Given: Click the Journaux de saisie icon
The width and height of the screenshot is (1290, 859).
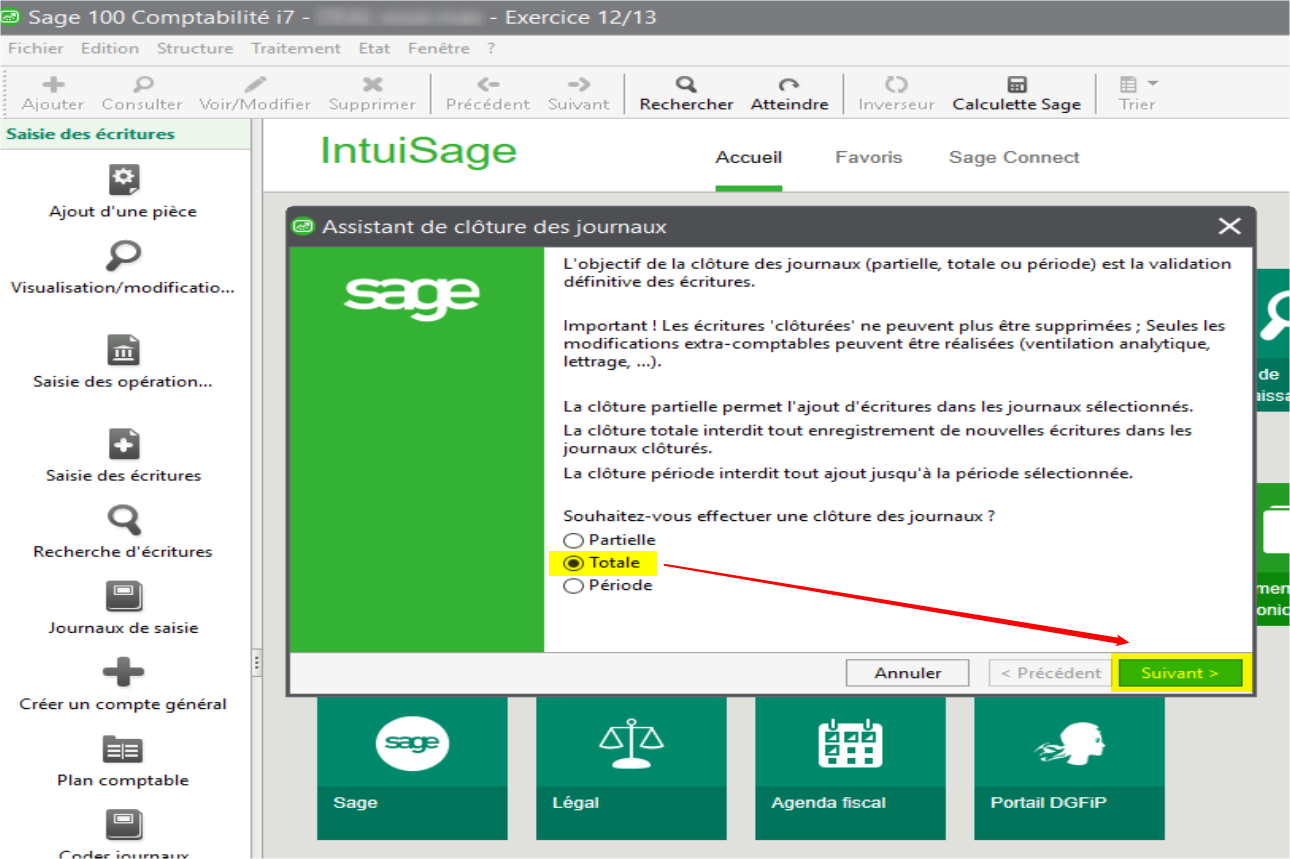Looking at the screenshot, I should click(124, 597).
